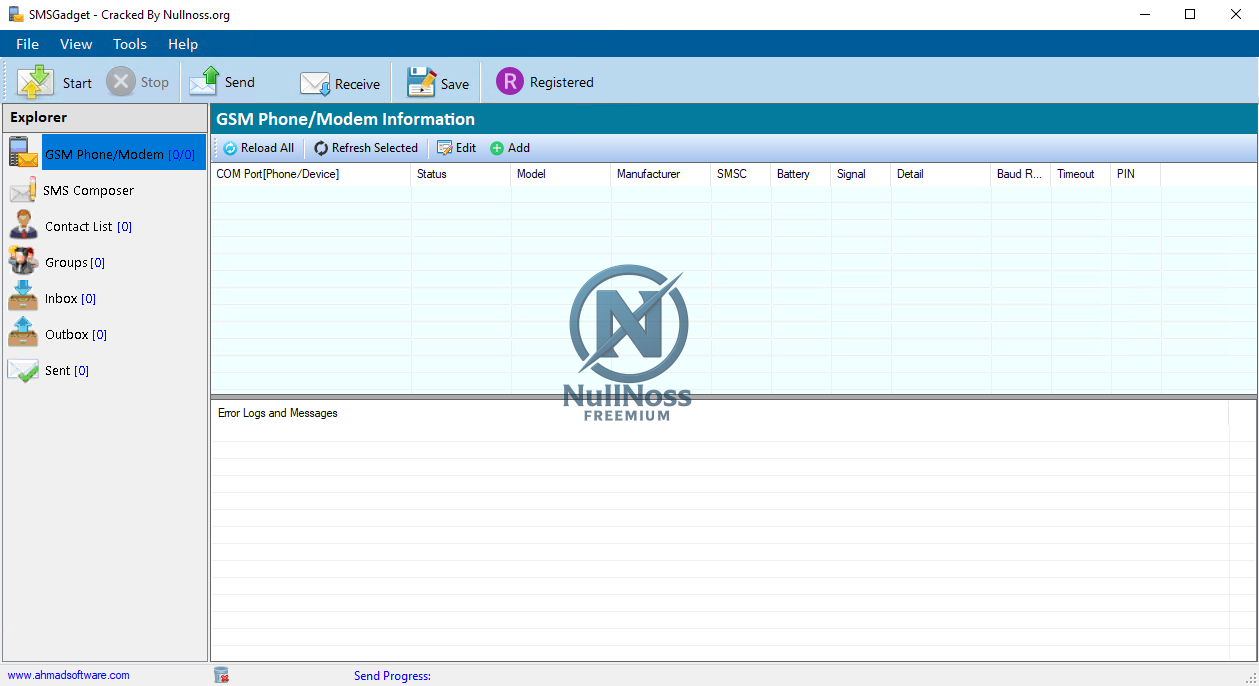
Task: Click the Start toolbar icon
Action: (36, 82)
